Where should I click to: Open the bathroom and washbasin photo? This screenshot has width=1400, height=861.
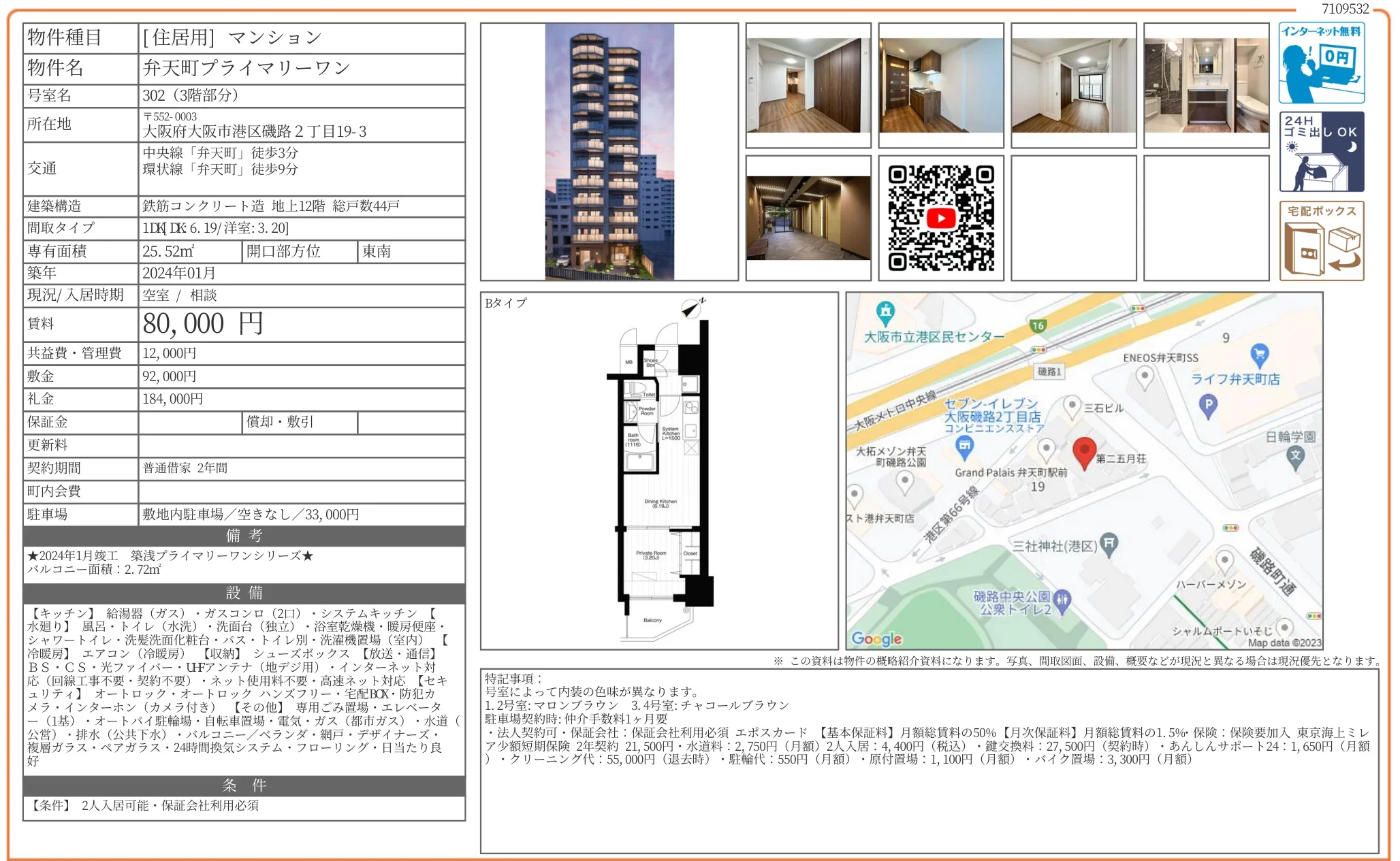tap(1206, 85)
